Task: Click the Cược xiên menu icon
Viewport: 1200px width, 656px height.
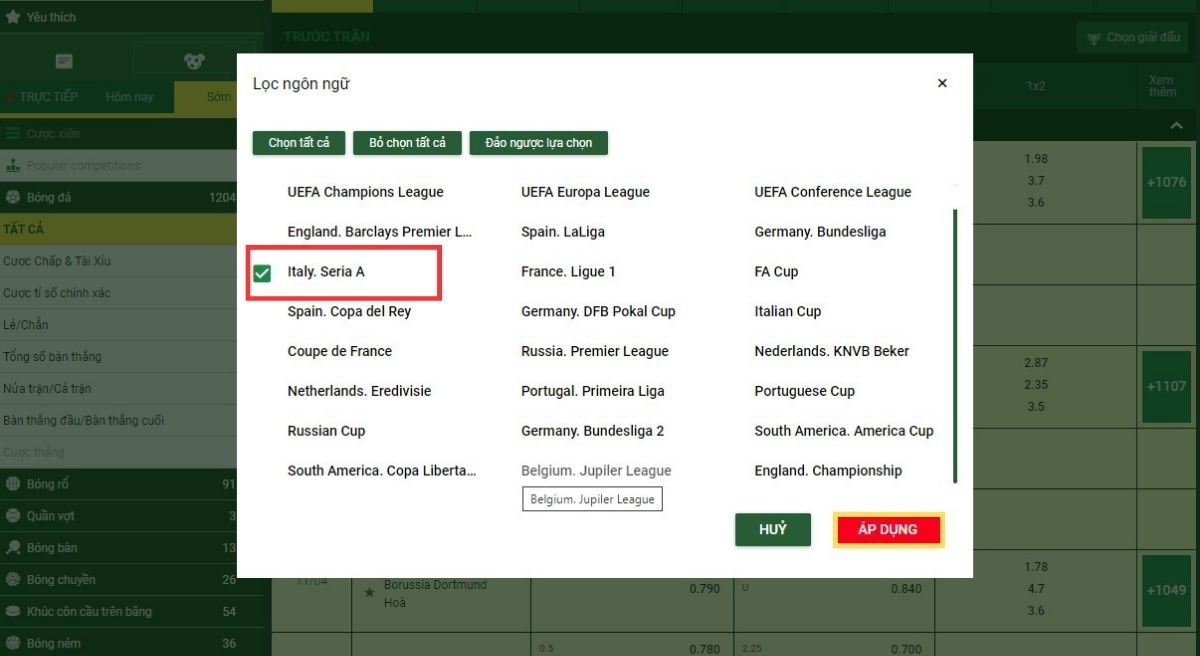Action: point(13,134)
